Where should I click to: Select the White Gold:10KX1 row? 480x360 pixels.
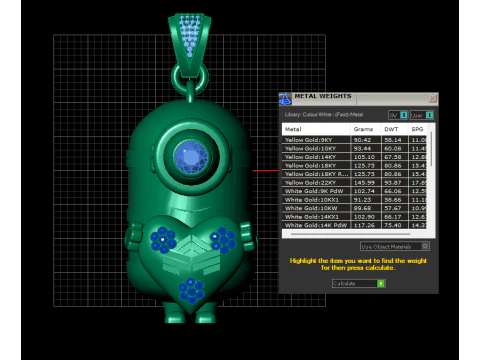[354, 200]
